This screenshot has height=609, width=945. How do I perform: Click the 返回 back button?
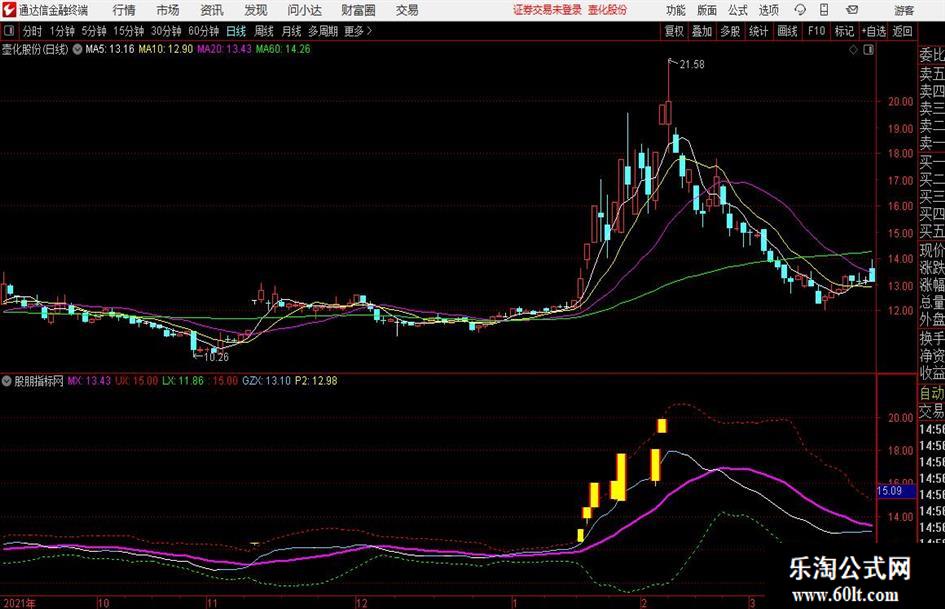[902, 31]
